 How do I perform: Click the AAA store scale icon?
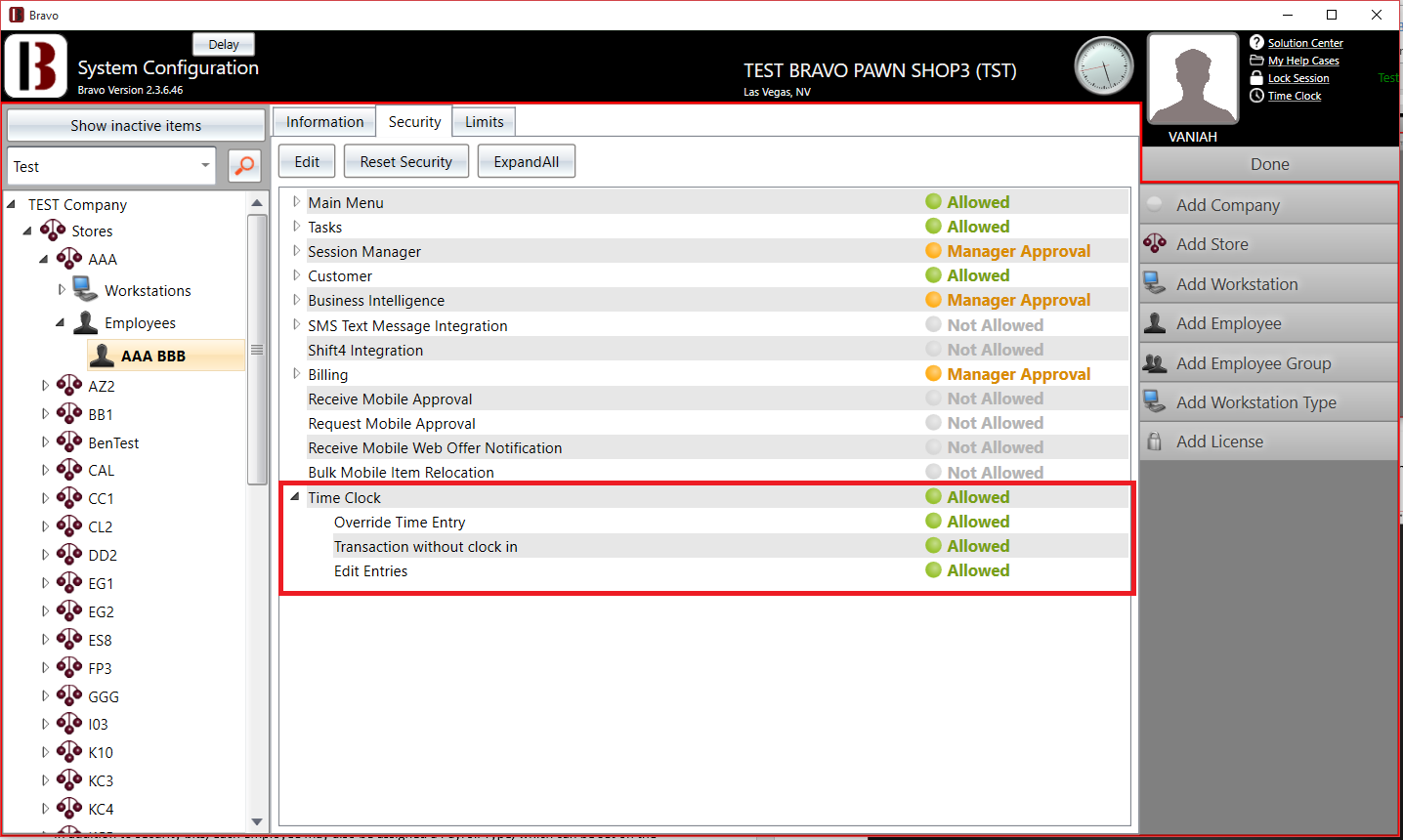click(69, 259)
